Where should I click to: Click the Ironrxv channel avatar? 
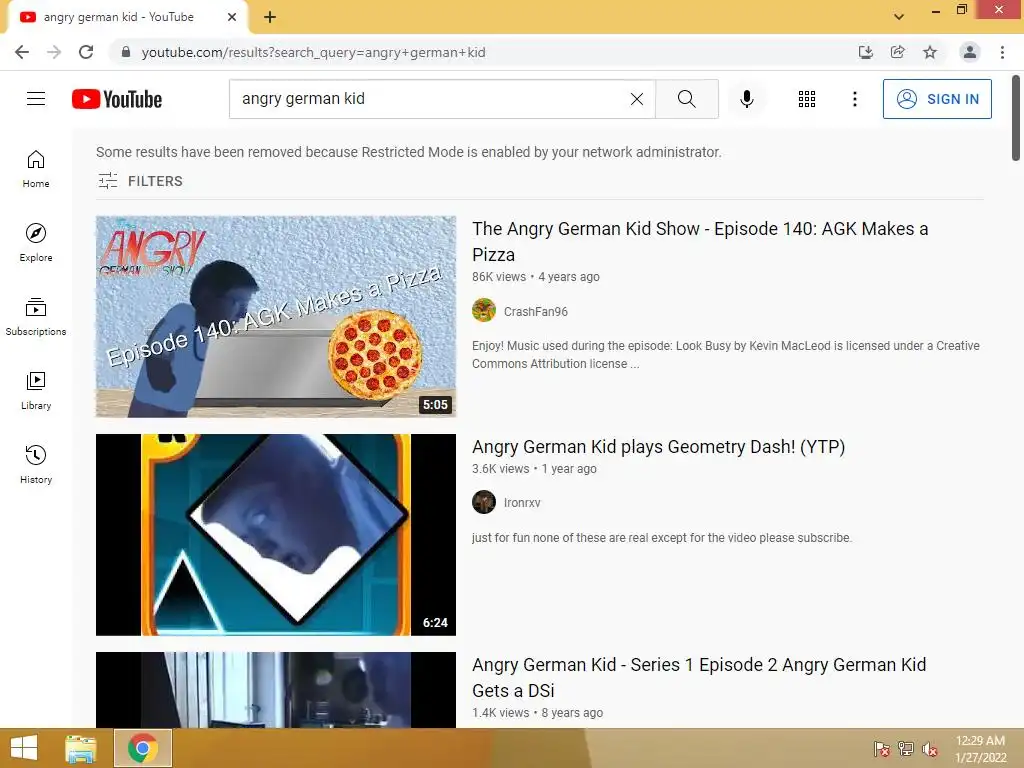point(484,502)
